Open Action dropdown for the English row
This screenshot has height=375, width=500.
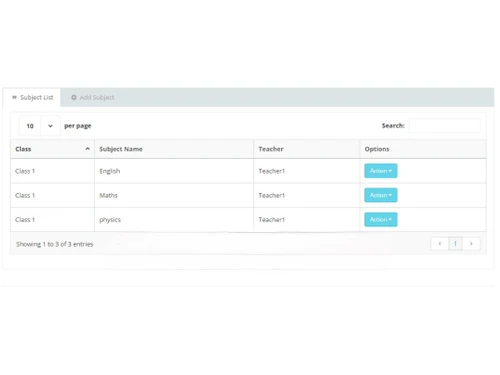pos(381,171)
